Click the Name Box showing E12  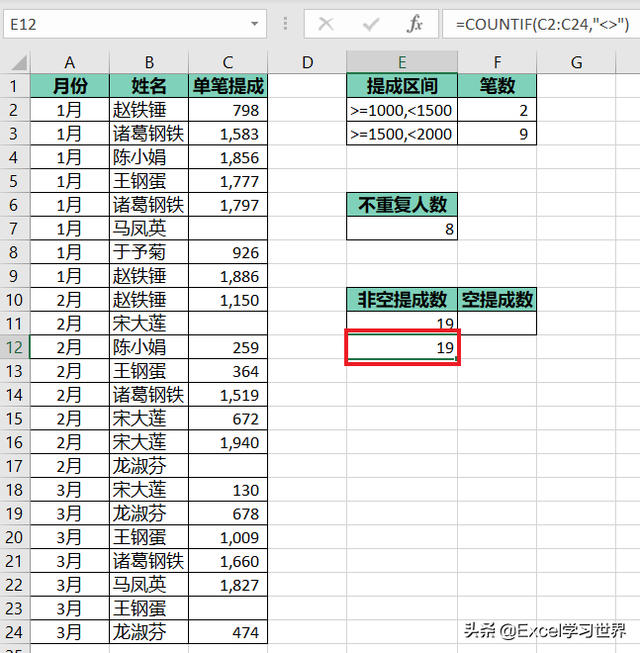coord(135,24)
